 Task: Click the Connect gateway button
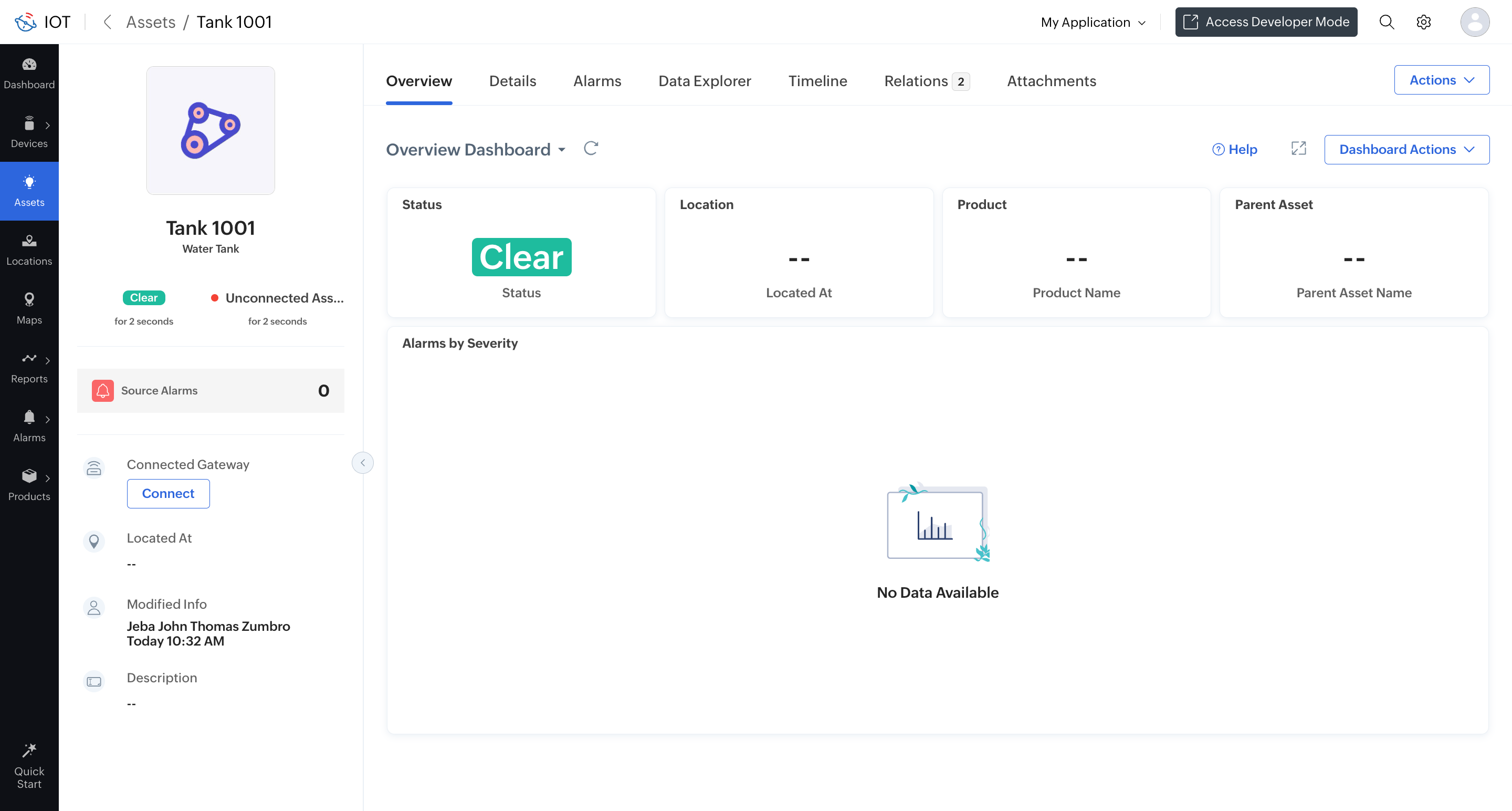tap(168, 493)
